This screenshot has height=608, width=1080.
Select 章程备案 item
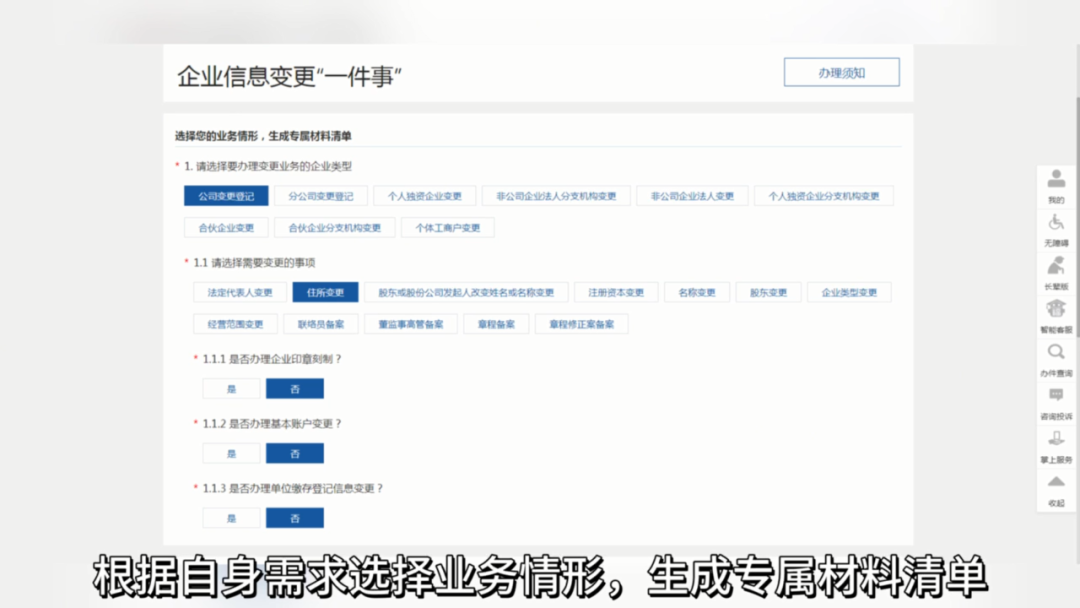click(x=496, y=324)
